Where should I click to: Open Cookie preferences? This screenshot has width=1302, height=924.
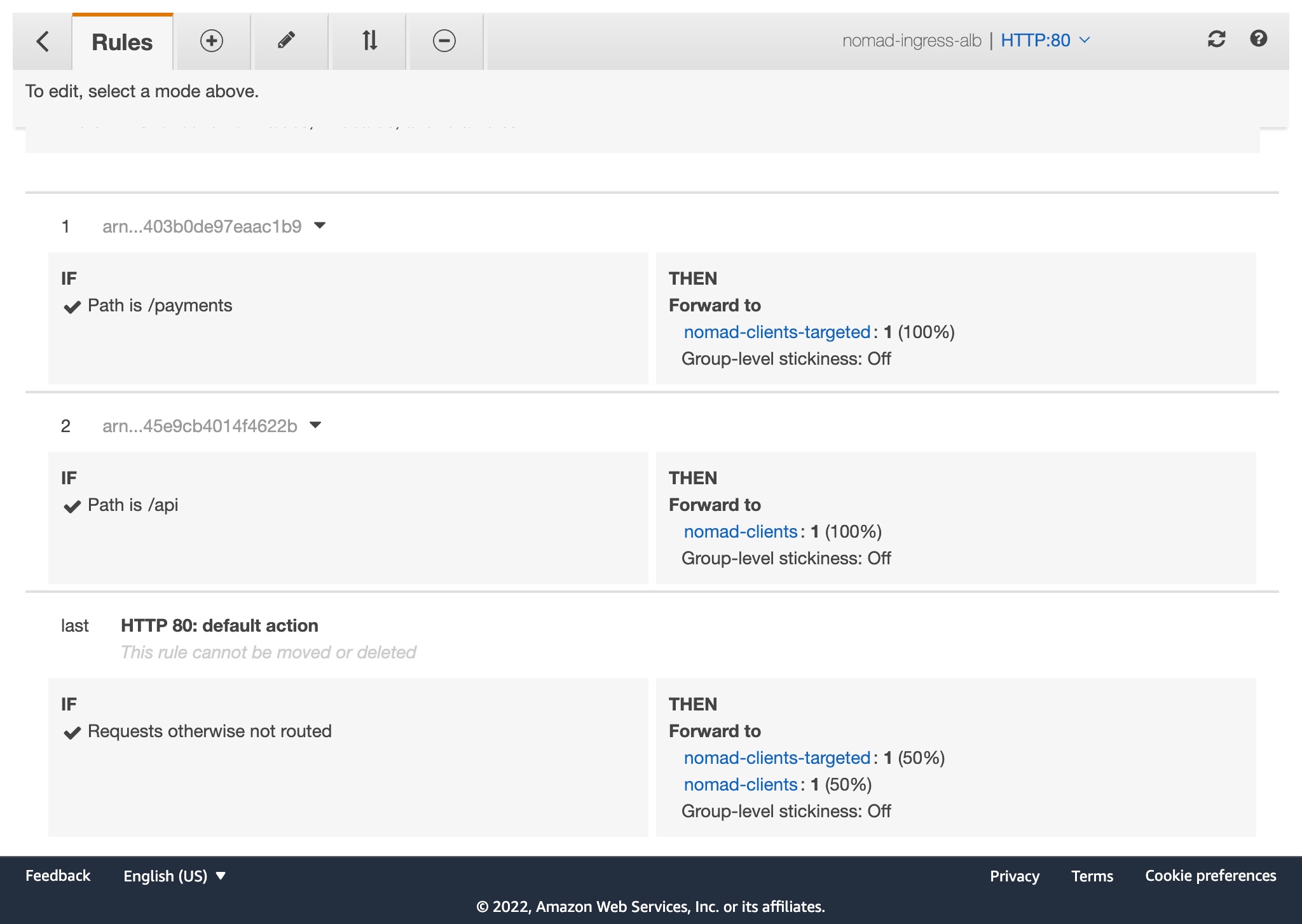[x=1210, y=876]
